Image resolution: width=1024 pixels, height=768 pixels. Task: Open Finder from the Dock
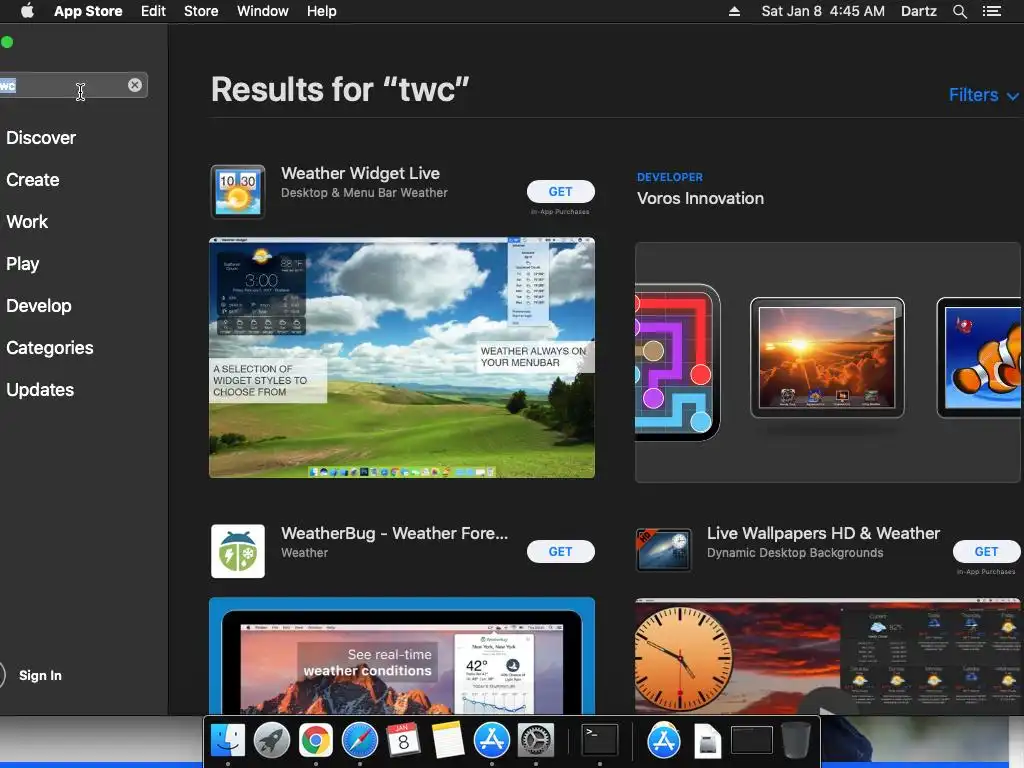(x=227, y=740)
